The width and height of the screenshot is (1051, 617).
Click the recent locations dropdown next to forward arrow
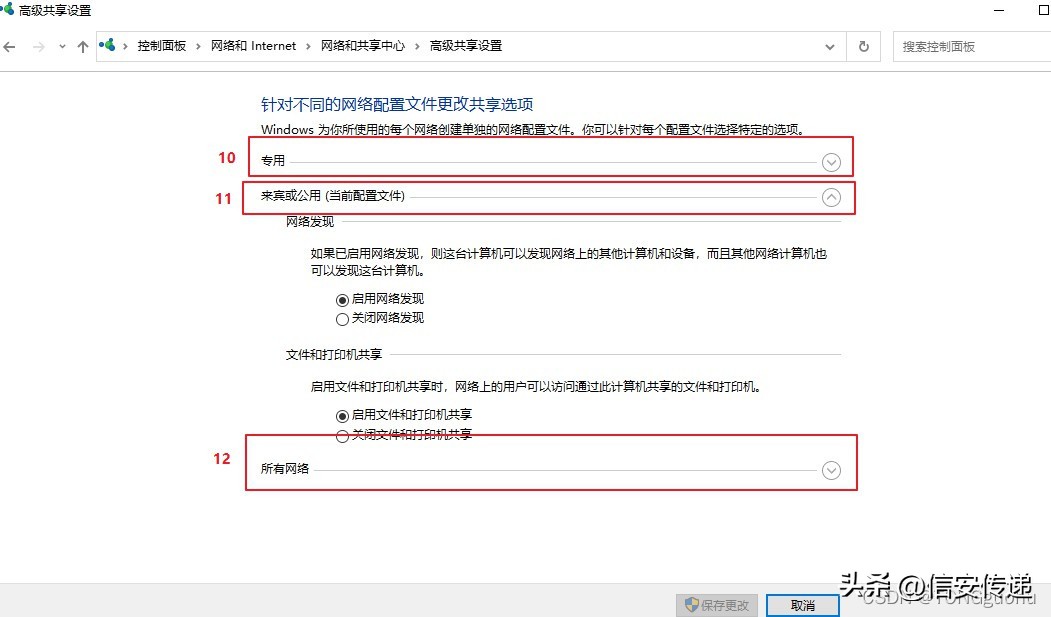coord(61,46)
